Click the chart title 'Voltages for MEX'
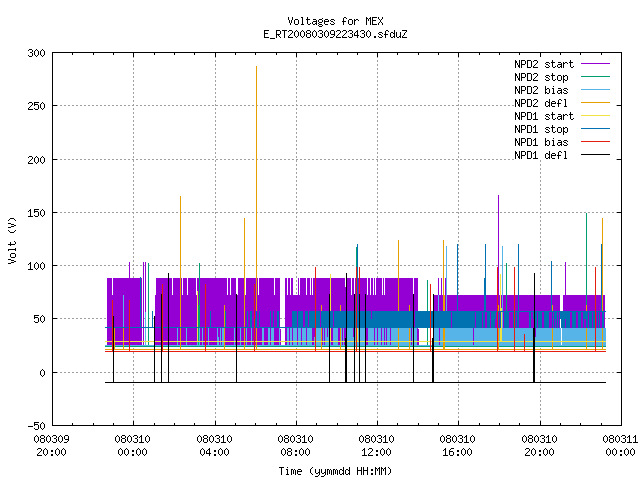This screenshot has height=480, width=640. tap(335, 21)
